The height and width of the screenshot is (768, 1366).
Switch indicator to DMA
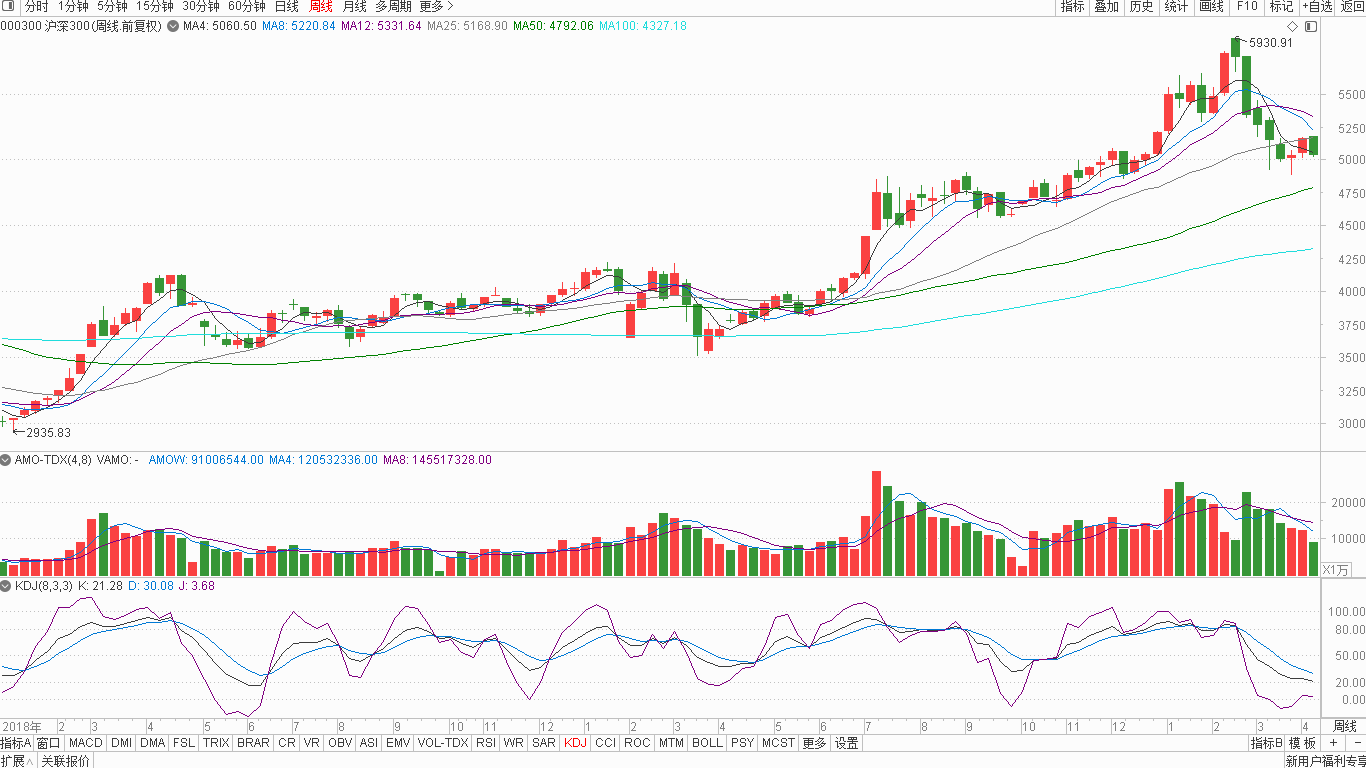coord(153,743)
